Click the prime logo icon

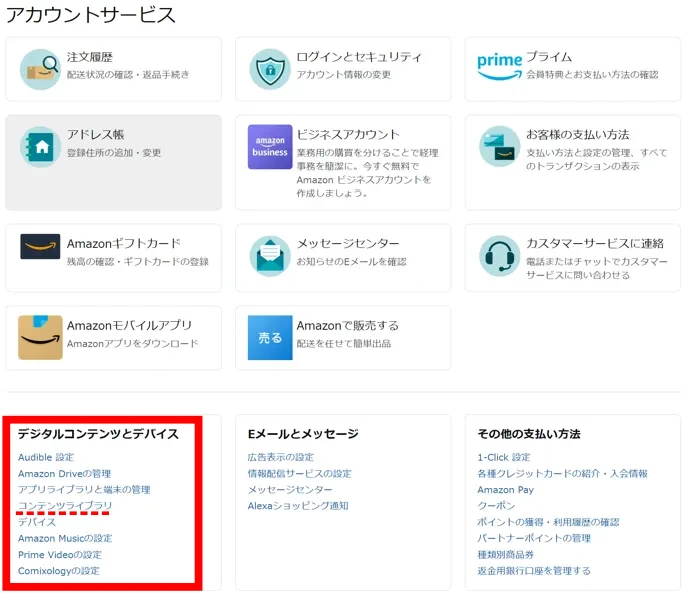[500, 67]
